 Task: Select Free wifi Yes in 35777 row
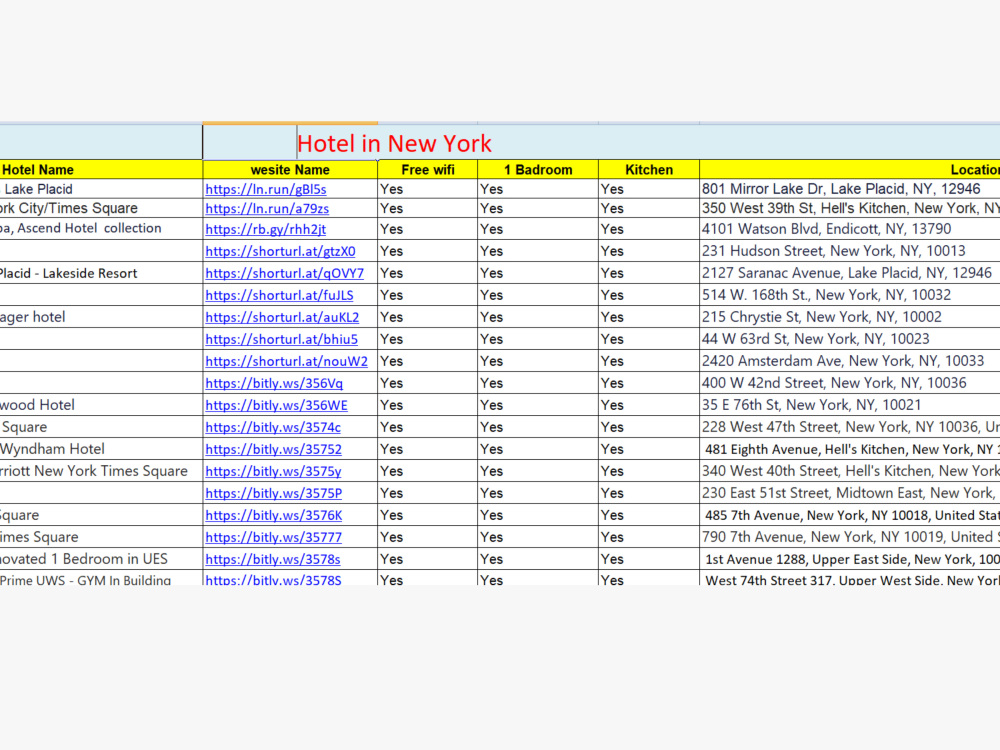coord(428,537)
